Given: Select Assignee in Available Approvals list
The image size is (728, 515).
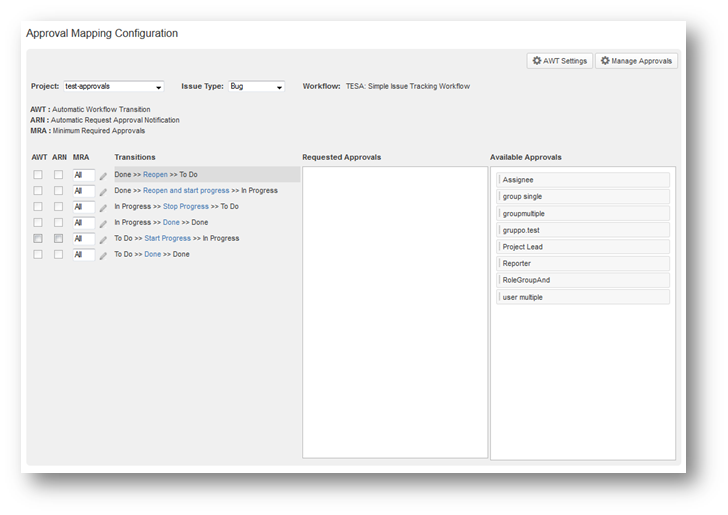Looking at the screenshot, I should click(582, 180).
